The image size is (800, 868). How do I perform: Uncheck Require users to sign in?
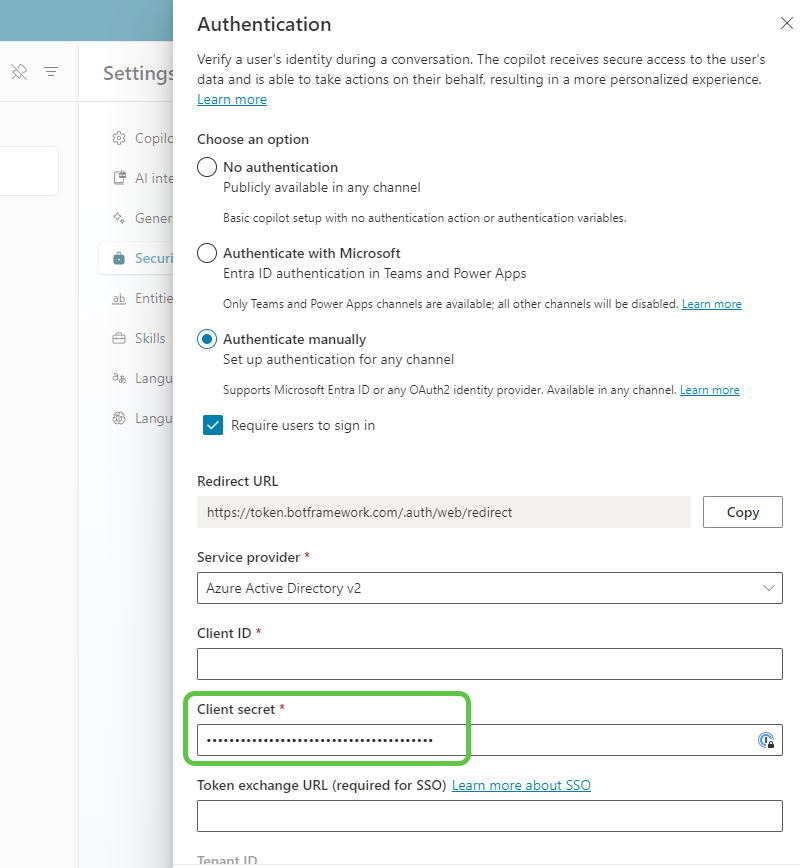click(213, 424)
